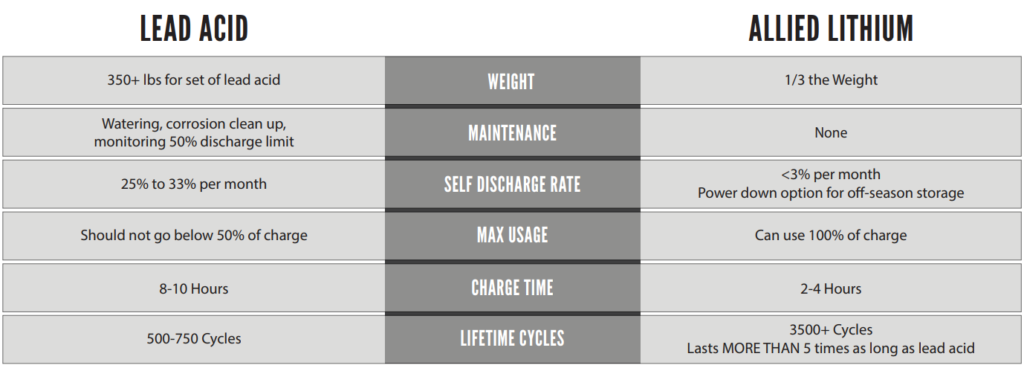Click the watering, corrosion clean up cell
This screenshot has height=368, width=1024.
(194, 132)
